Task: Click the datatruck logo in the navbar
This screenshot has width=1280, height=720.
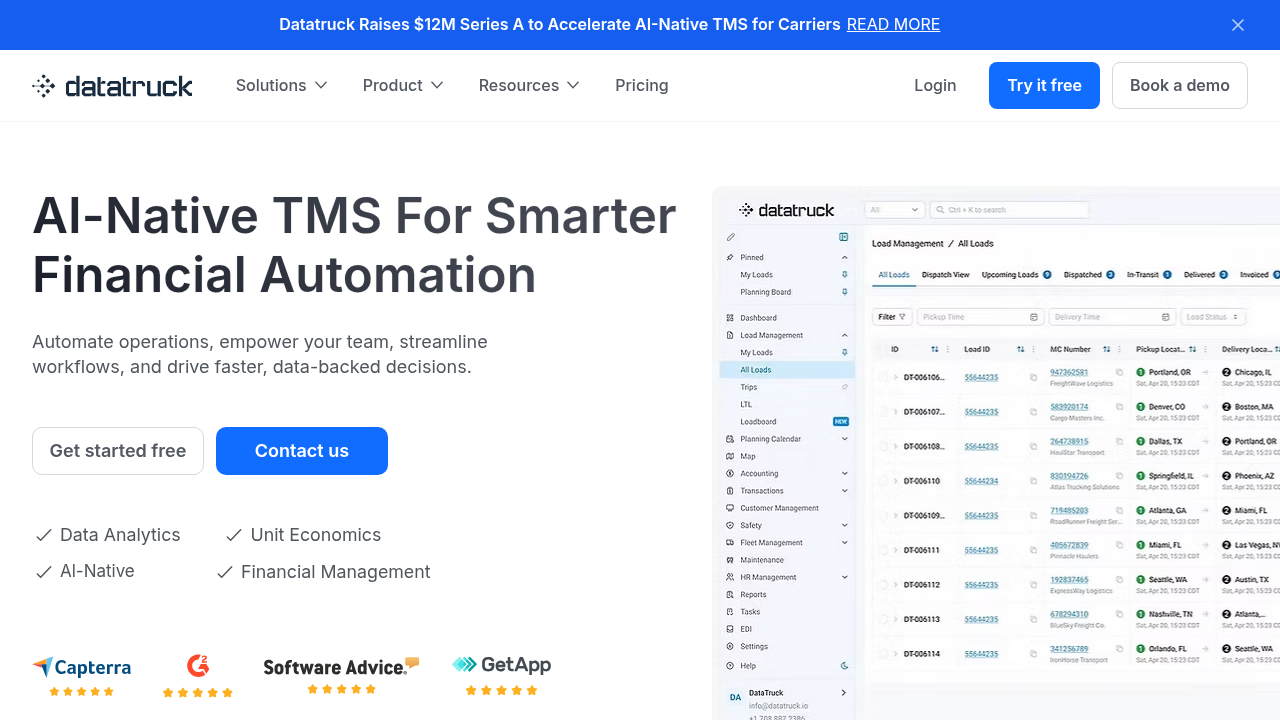Action: (112, 86)
